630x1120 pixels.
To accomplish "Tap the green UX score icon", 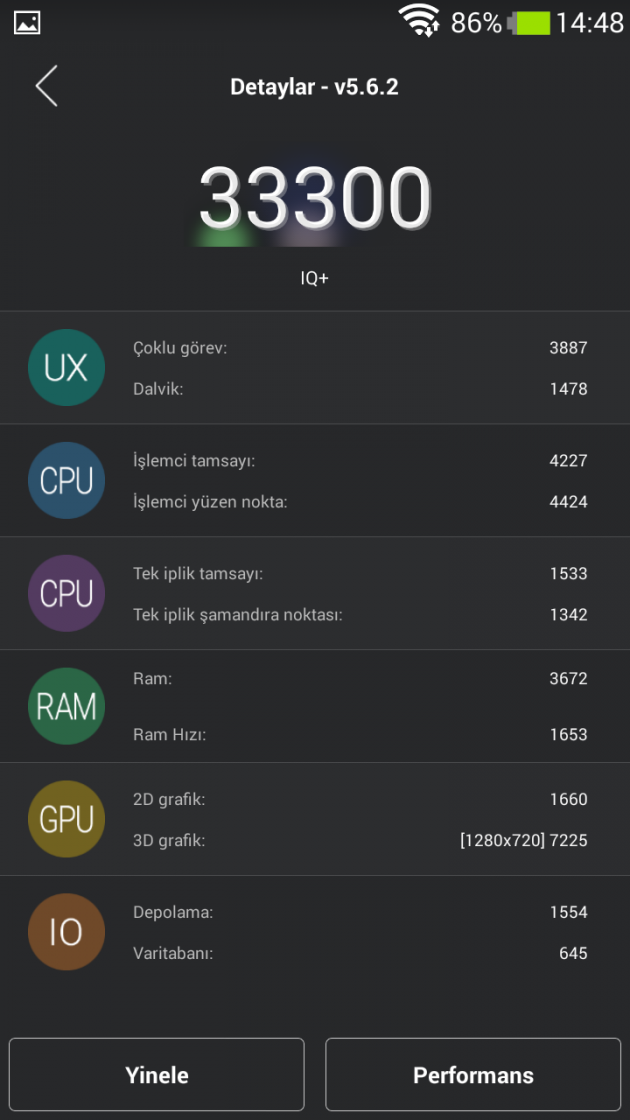I will pyautogui.click(x=66, y=367).
